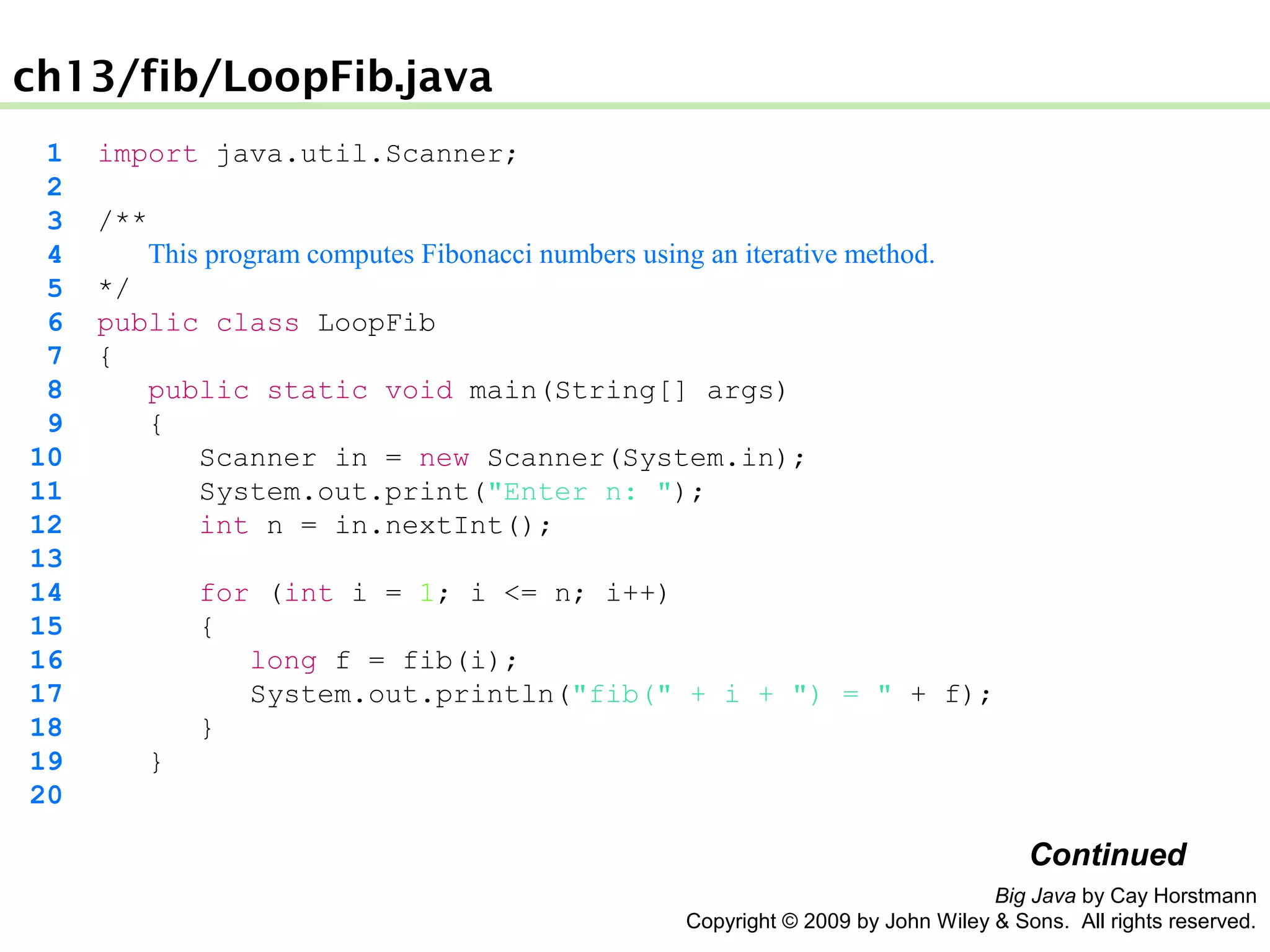Click "Scanner in =" at start of line 10
This screenshot has width=1270, height=952.
click(x=301, y=458)
